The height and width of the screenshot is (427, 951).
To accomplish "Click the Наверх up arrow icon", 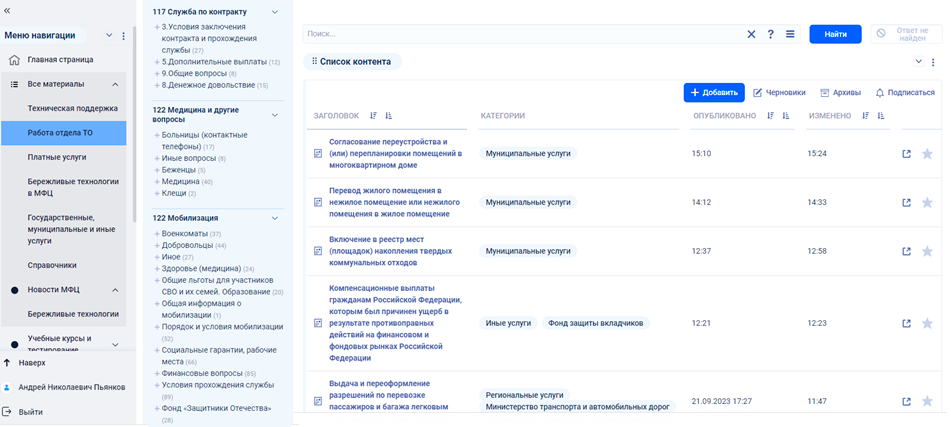I will pos(7,363).
